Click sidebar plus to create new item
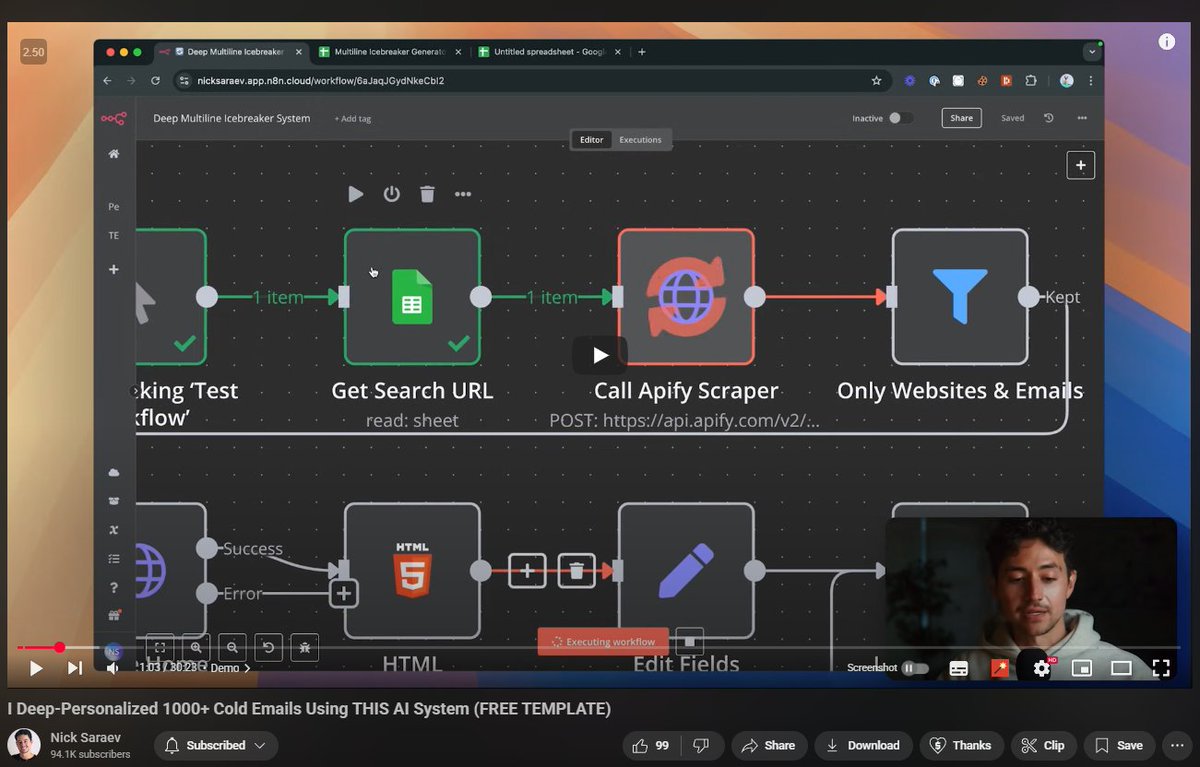 [x=114, y=270]
